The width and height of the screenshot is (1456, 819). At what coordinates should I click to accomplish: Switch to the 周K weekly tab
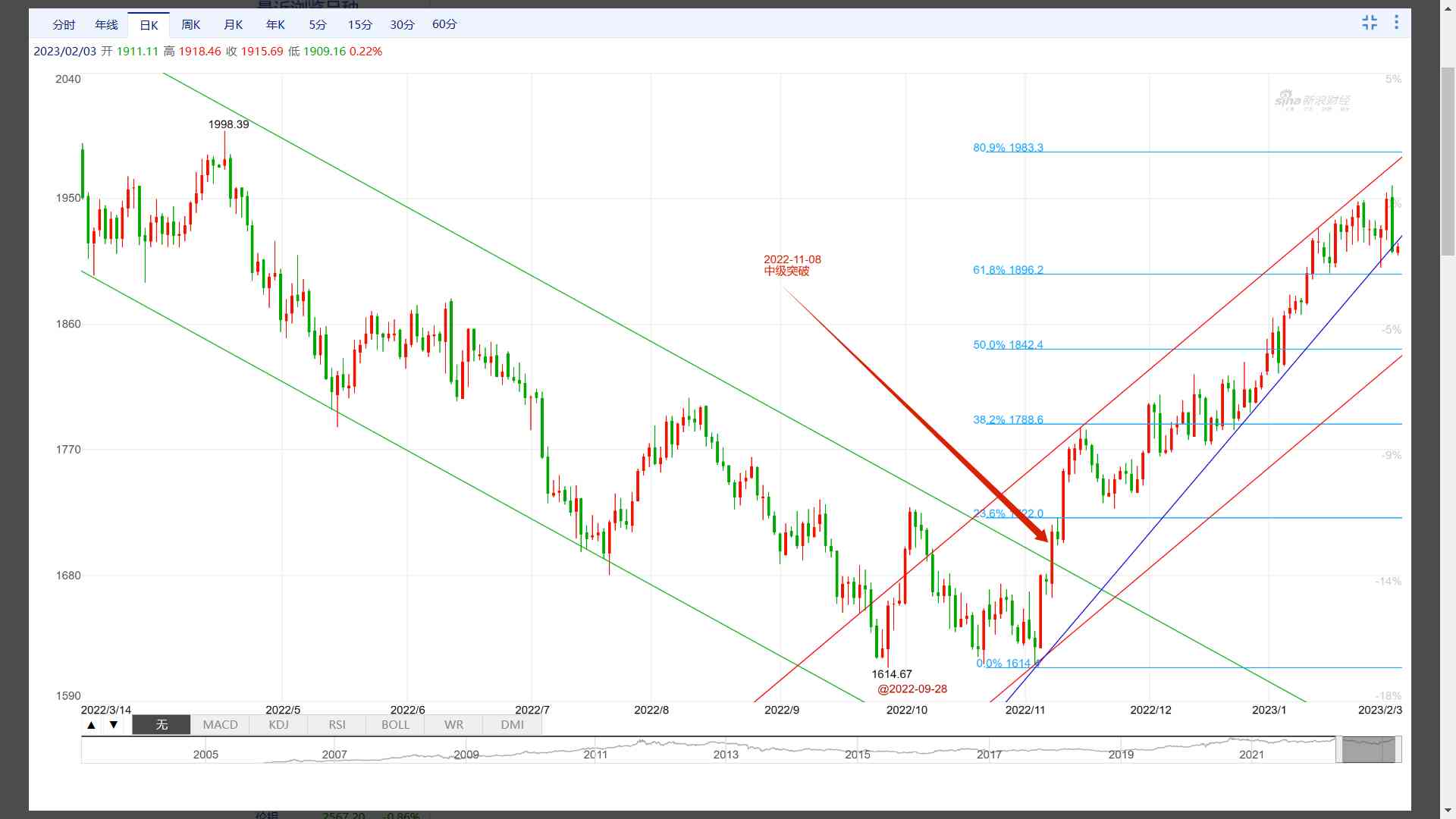[x=191, y=25]
